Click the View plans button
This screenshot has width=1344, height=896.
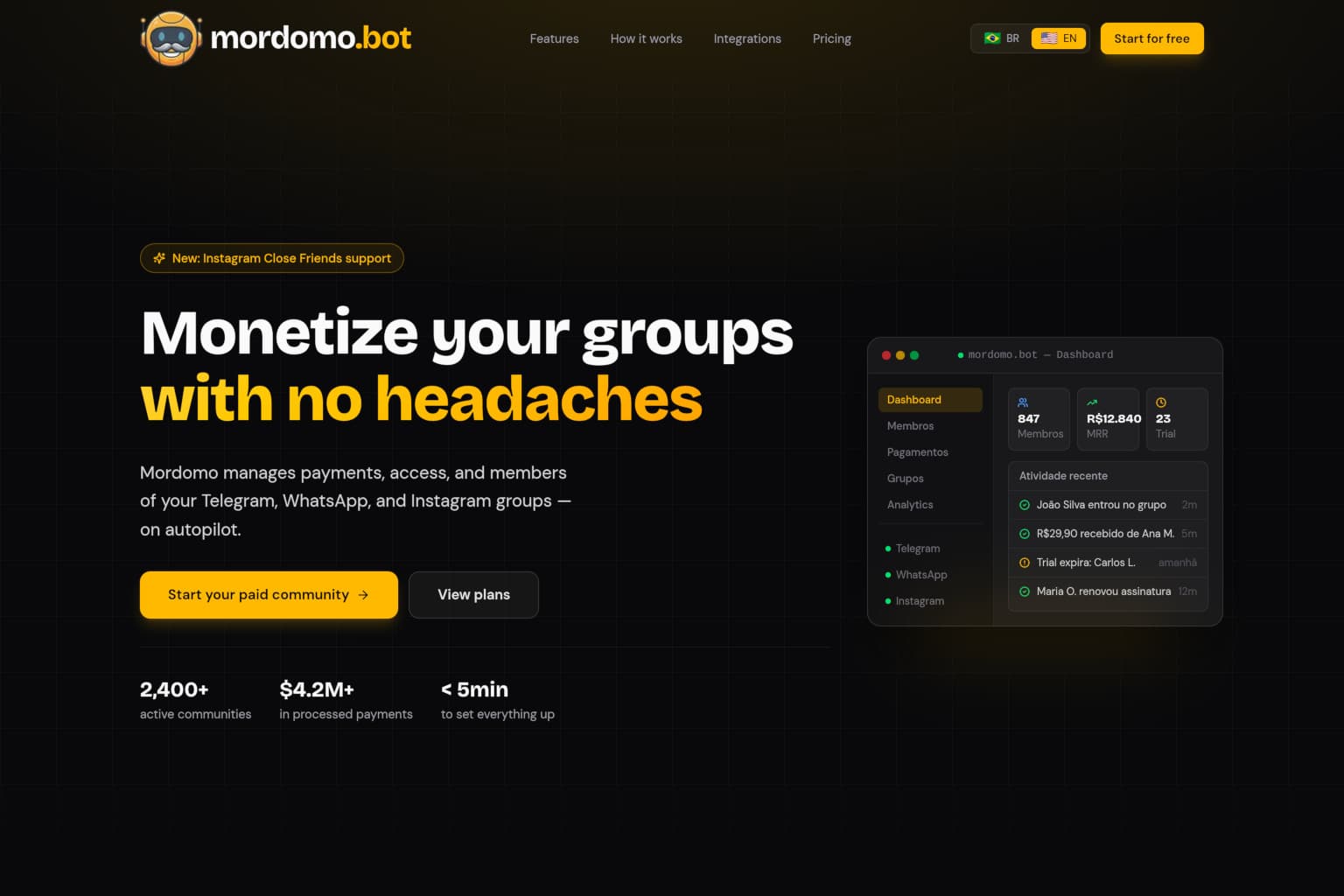[x=473, y=595]
